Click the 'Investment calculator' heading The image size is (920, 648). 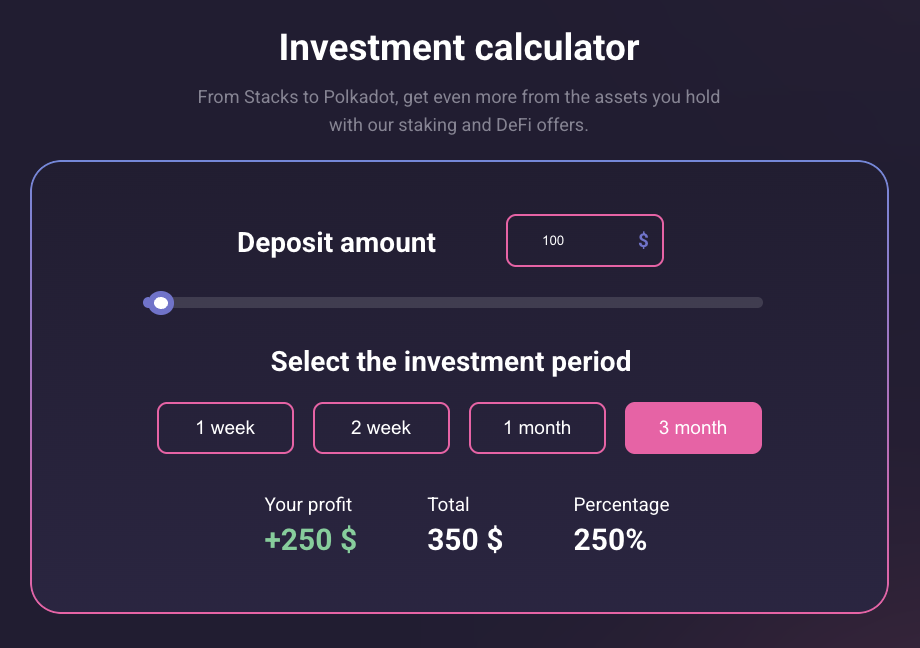pos(459,47)
